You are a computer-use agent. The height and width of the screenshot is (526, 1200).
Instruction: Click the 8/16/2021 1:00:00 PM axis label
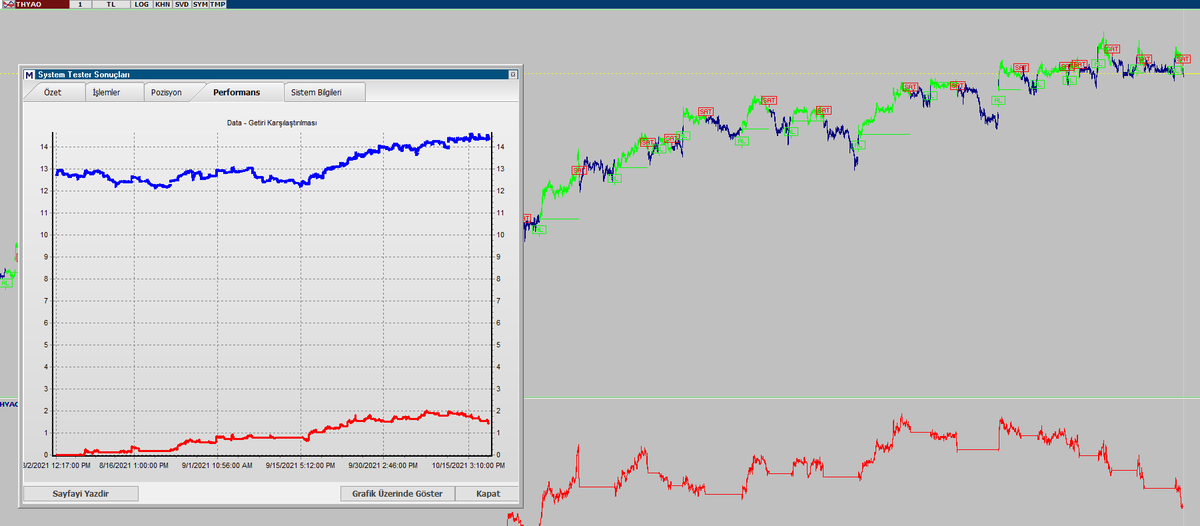pos(134,465)
